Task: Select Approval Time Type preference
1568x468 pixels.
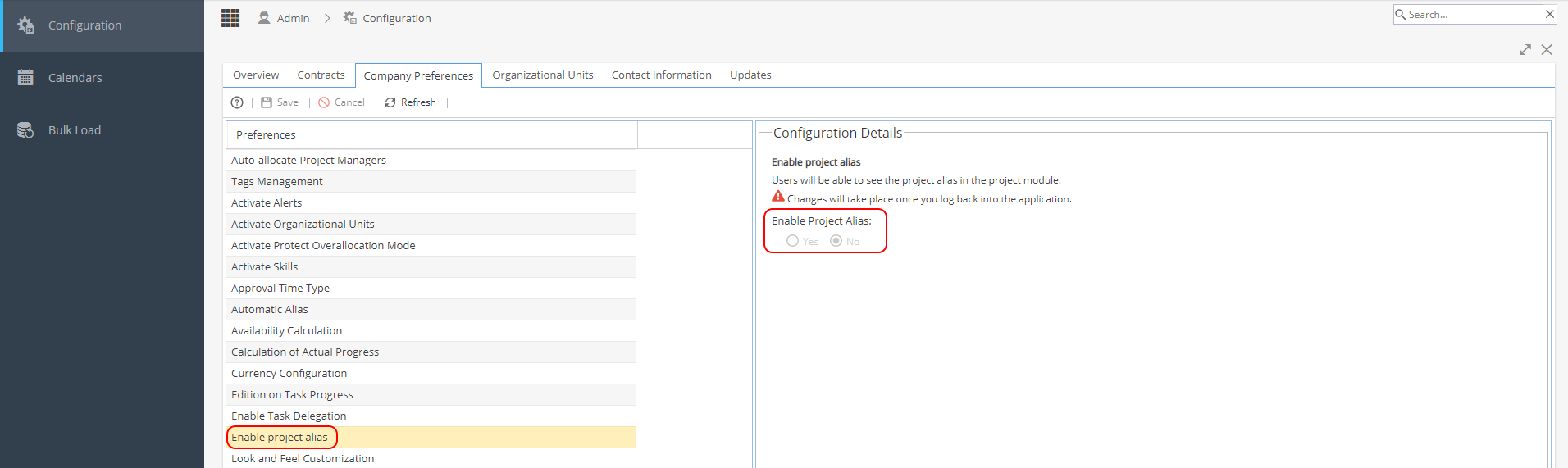Action: pos(431,289)
